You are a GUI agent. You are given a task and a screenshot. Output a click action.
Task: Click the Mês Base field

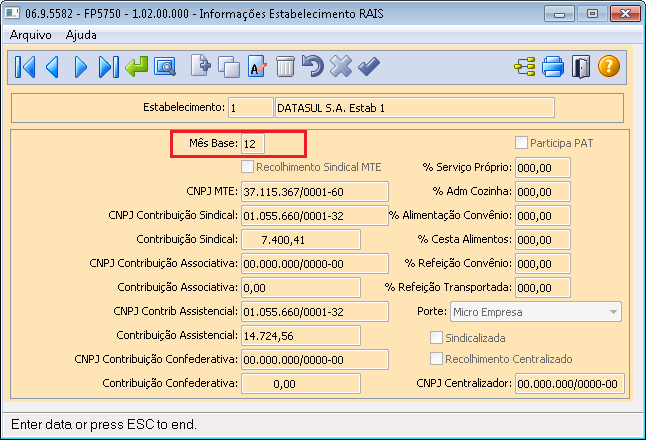[253, 144]
